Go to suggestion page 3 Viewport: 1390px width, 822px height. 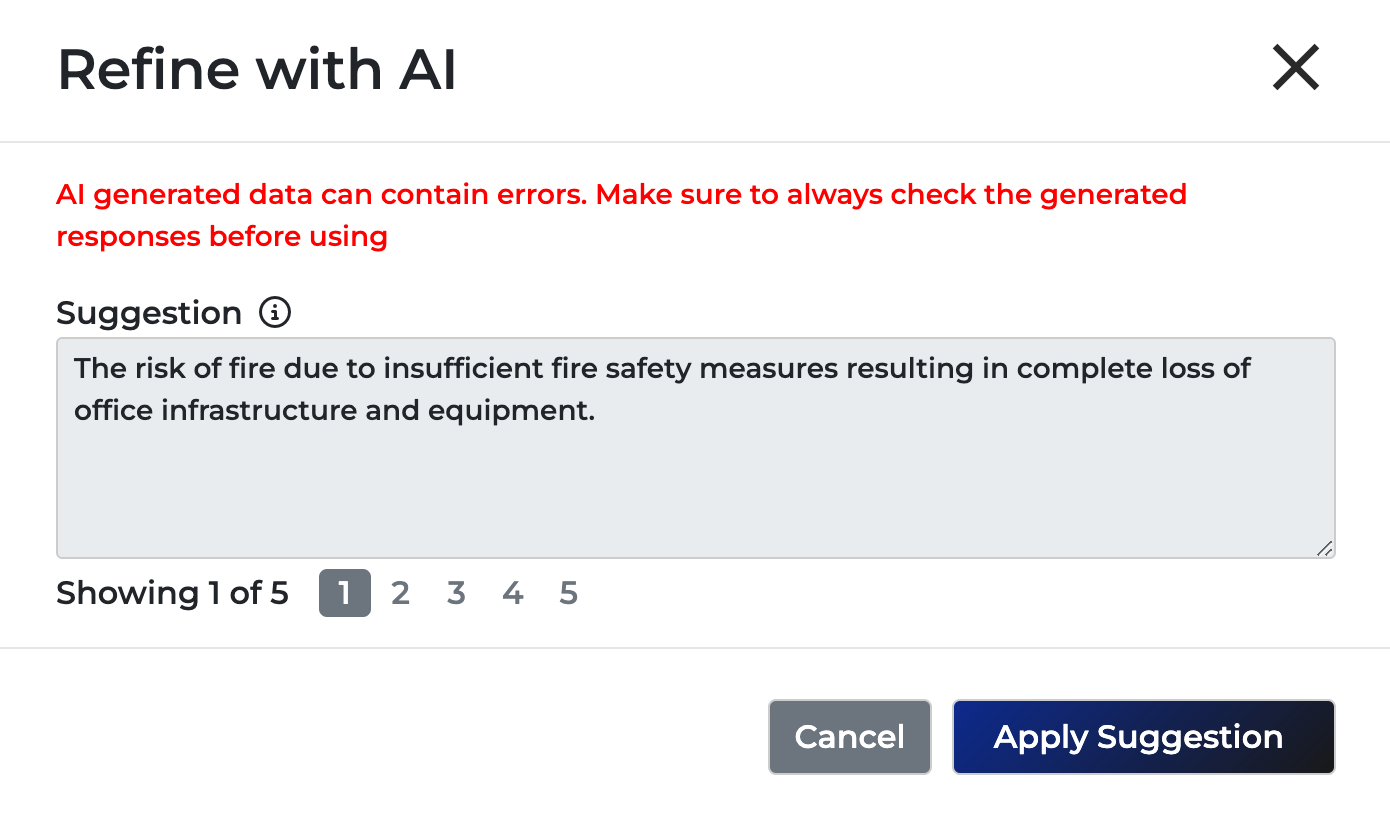point(456,593)
